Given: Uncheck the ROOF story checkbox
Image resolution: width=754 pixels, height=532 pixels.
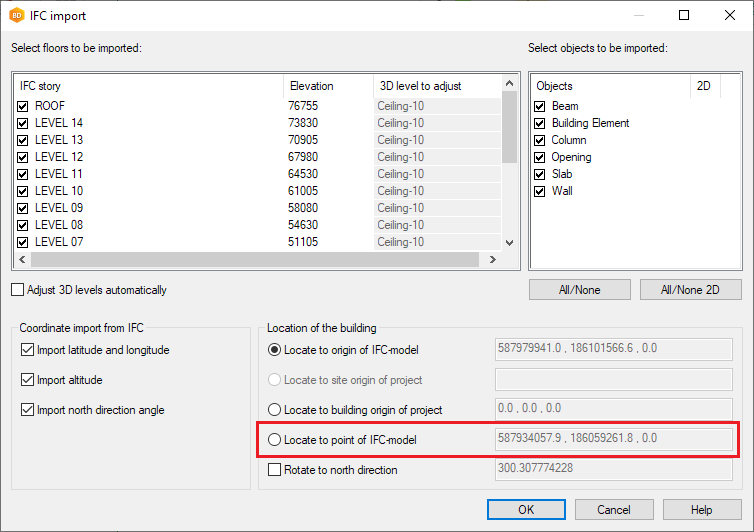Looking at the screenshot, I should [23, 106].
